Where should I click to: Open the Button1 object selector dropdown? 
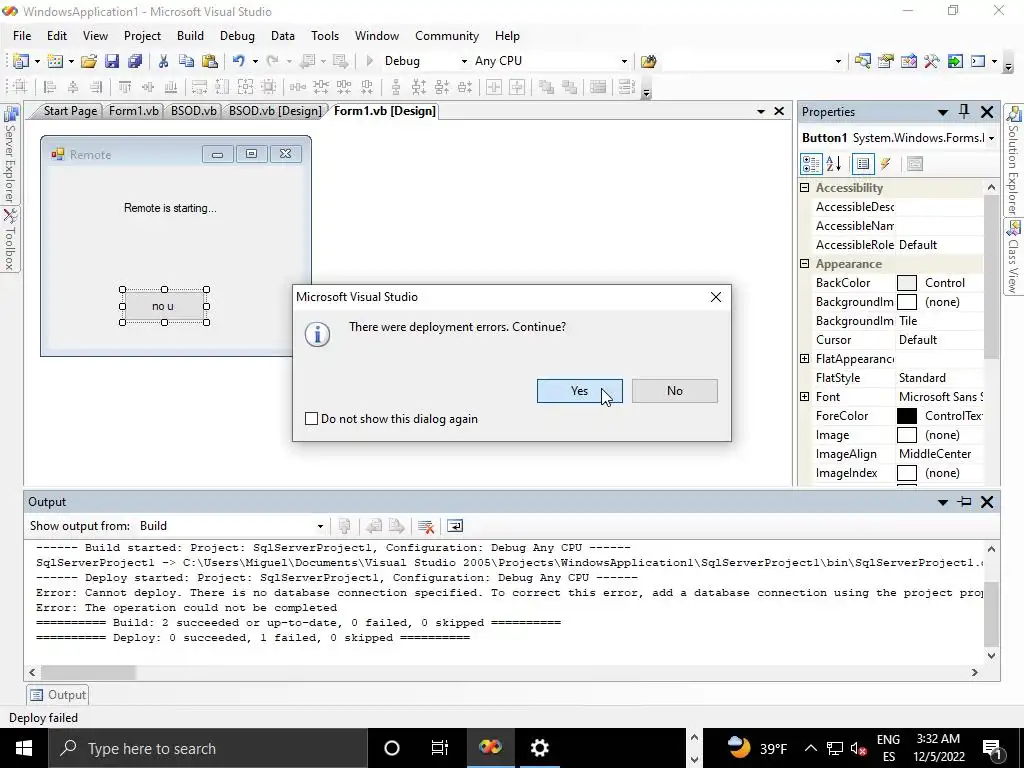pos(991,138)
